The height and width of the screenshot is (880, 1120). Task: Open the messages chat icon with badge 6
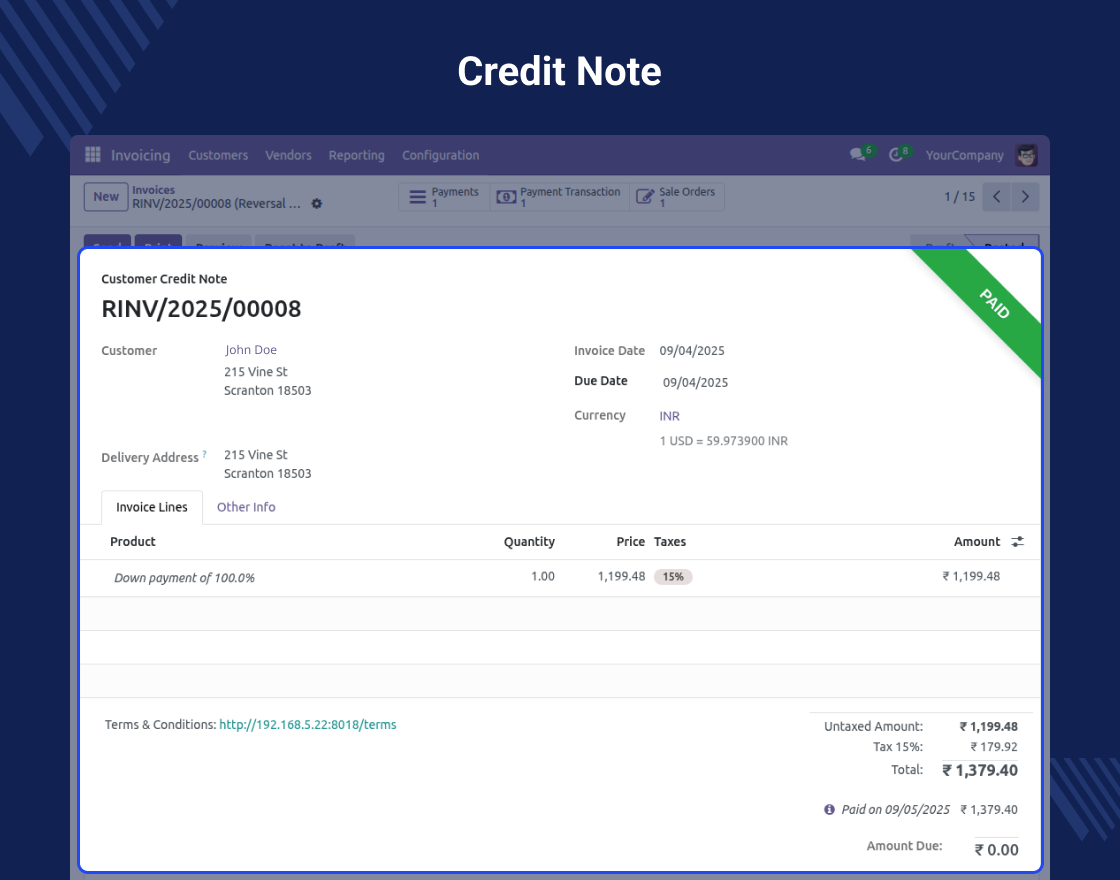pos(857,154)
